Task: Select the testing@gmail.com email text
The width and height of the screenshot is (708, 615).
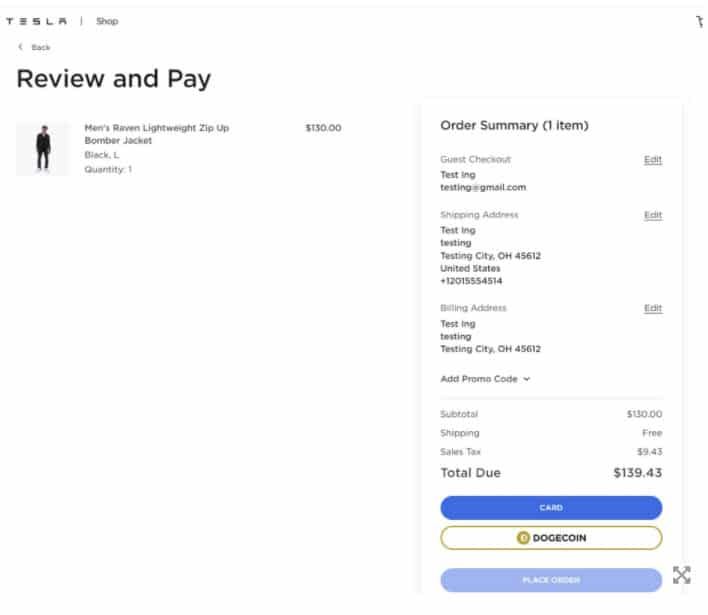Action: [483, 187]
